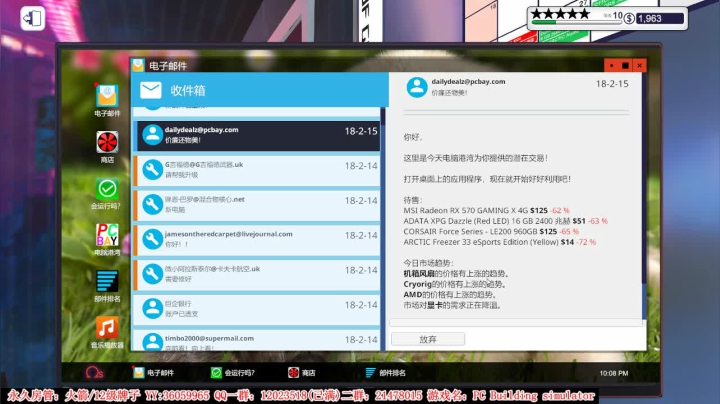Viewport: 720px width, 404px height.
Task: Click the exit door icon at top-left
Action: click(33, 18)
